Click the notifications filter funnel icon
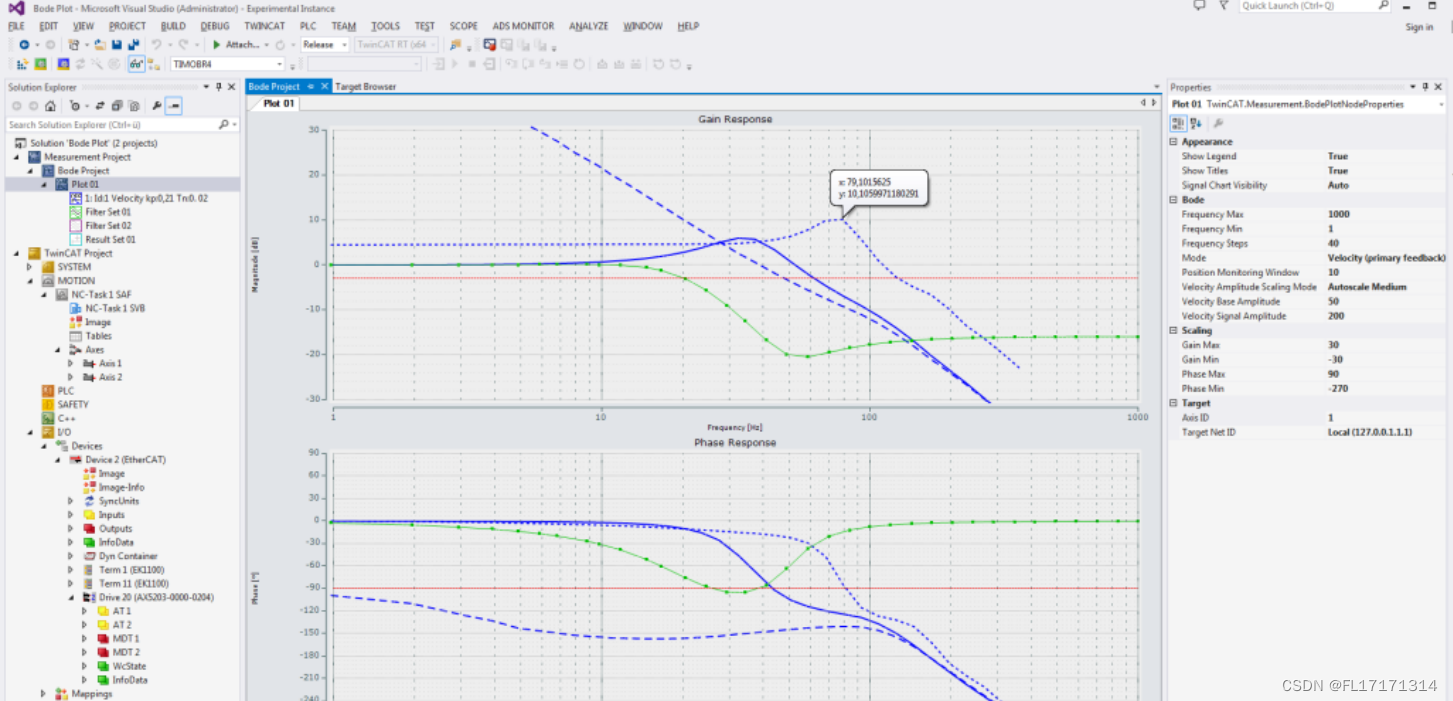 1223,6
